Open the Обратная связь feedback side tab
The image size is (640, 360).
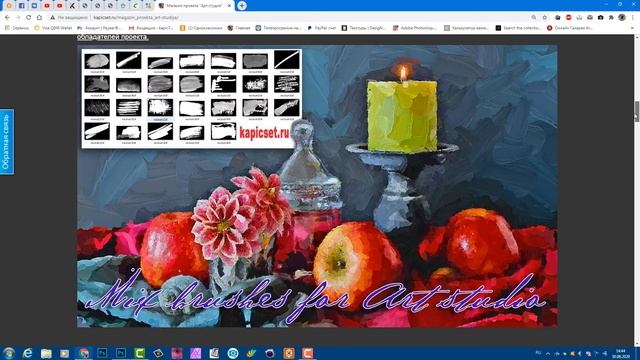[x=7, y=142]
